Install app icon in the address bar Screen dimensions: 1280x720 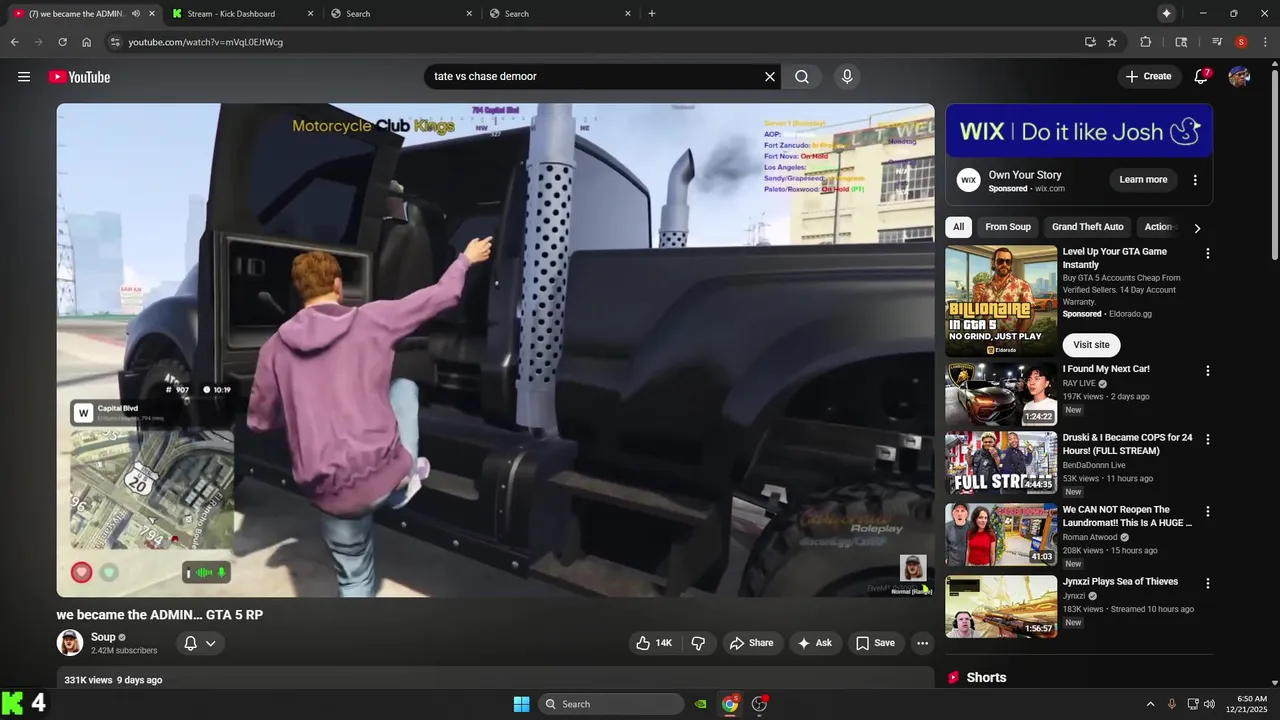coord(1090,42)
